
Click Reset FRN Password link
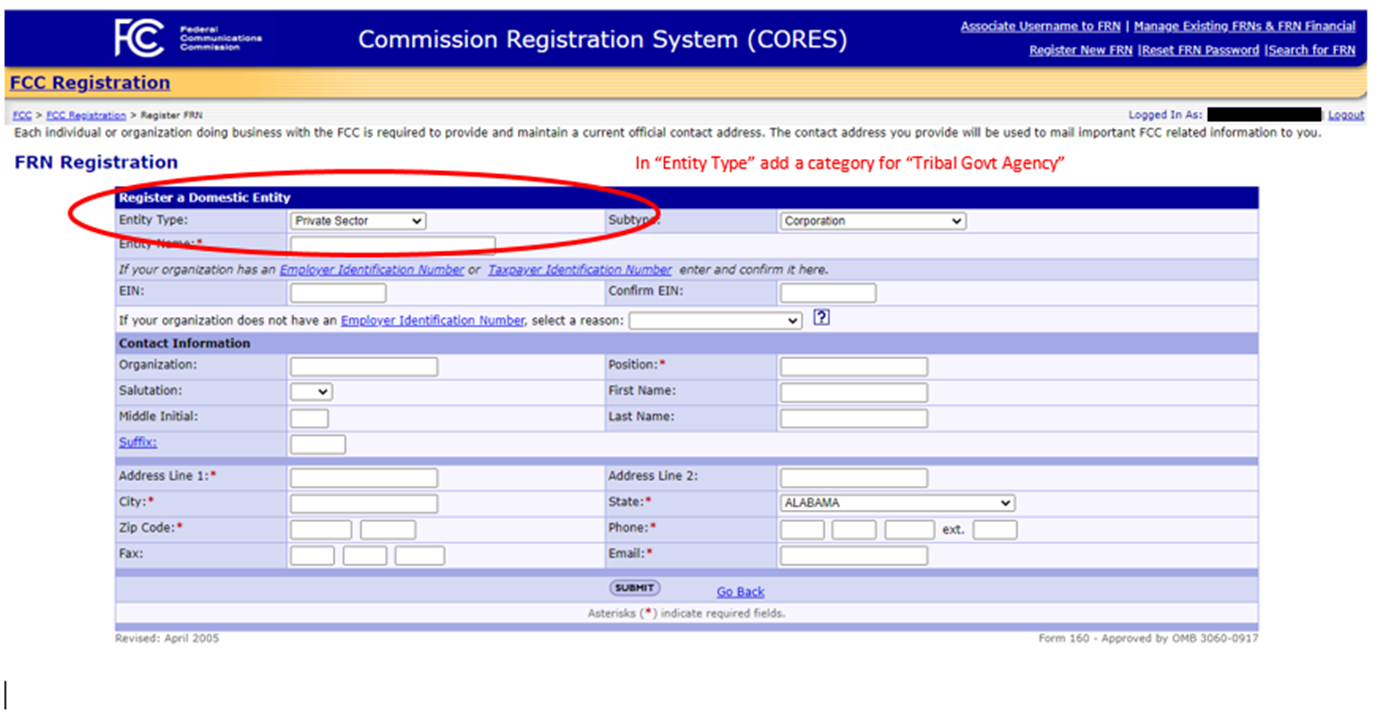click(x=1200, y=51)
